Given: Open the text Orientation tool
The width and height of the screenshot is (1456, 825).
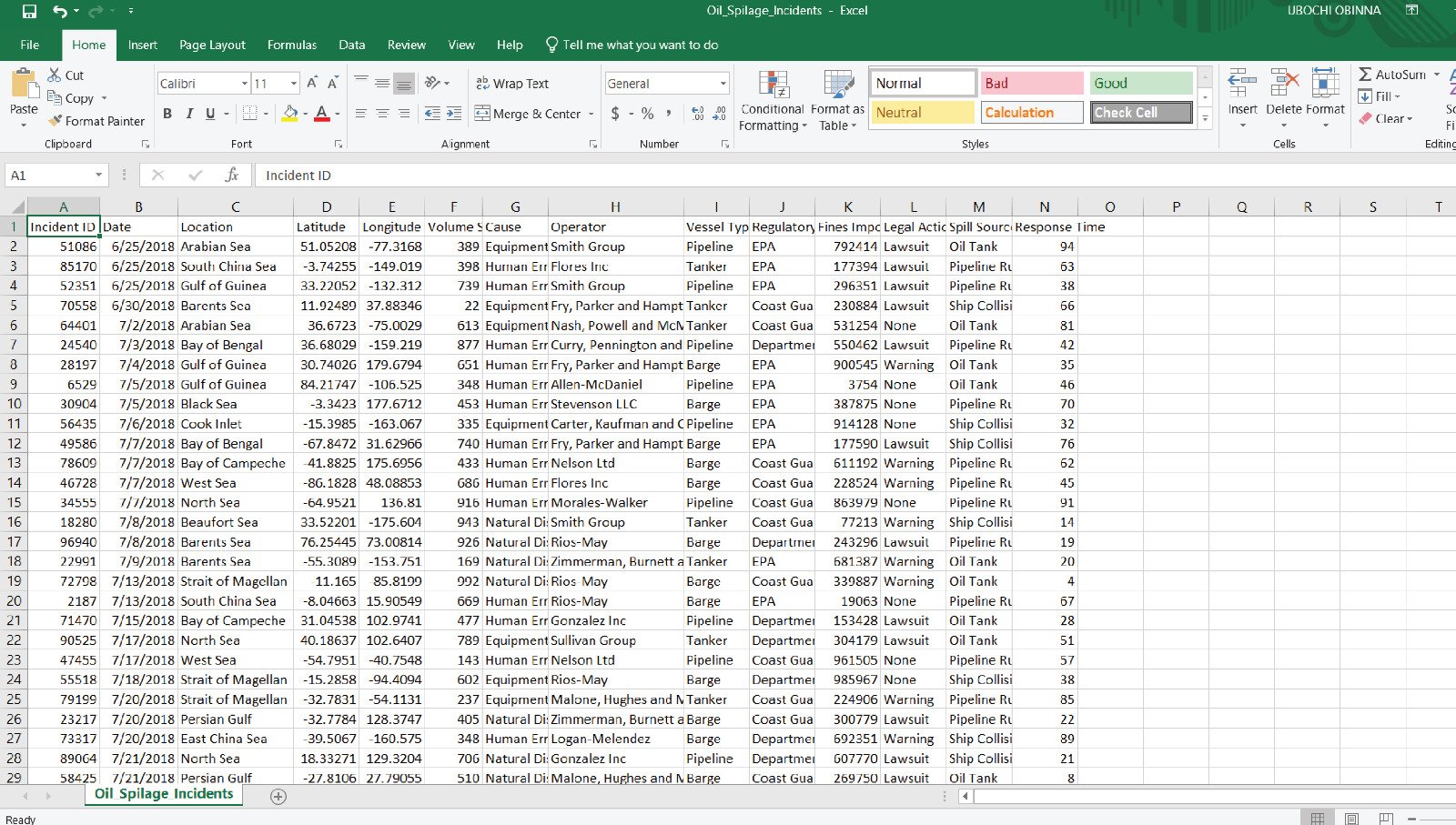Looking at the screenshot, I should pos(433,83).
